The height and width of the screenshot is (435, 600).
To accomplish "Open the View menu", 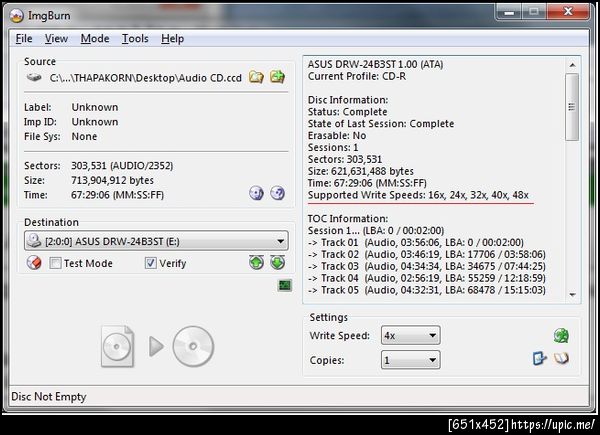I will coord(56,39).
